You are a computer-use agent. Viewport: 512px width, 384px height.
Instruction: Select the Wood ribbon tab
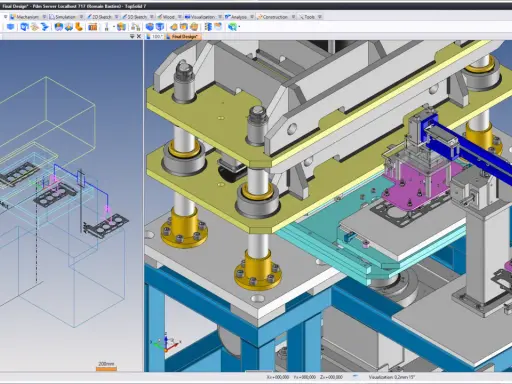point(166,17)
